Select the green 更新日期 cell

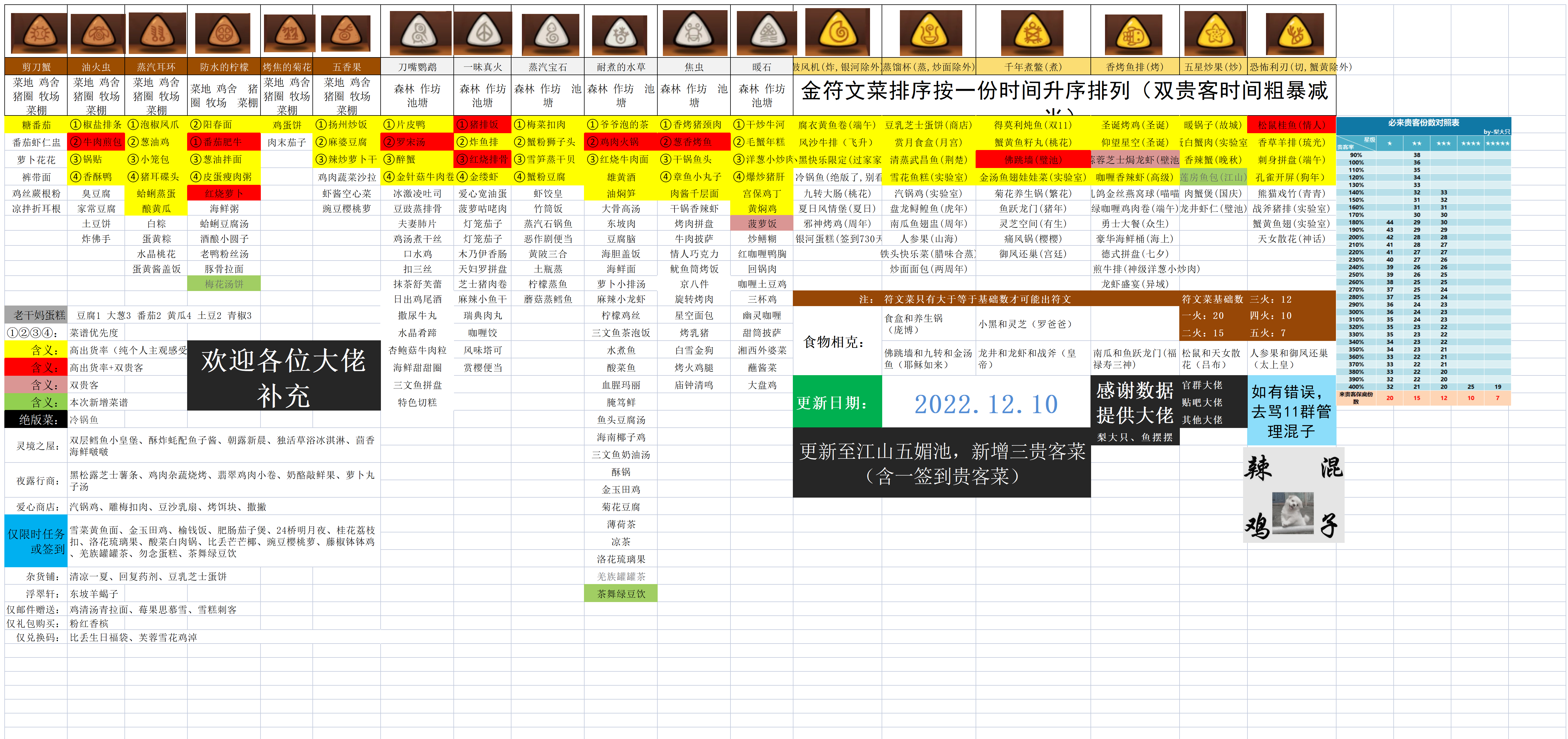837,402
